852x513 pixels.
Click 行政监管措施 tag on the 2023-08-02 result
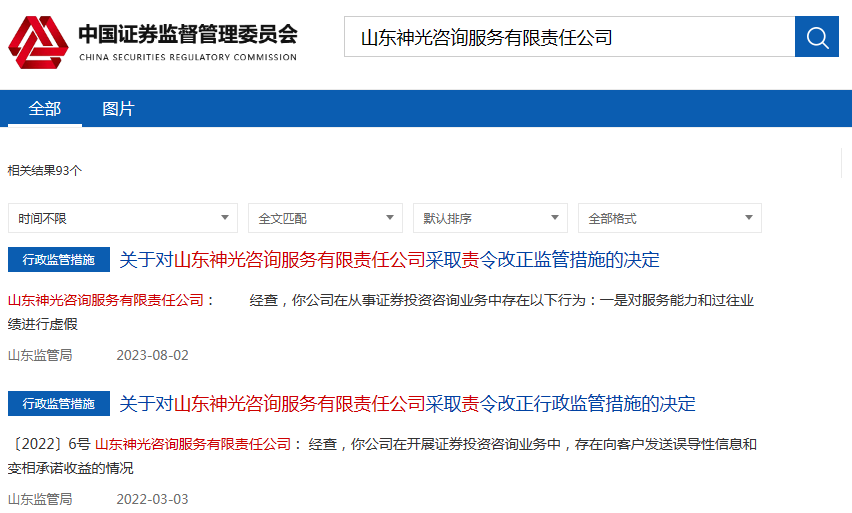click(59, 260)
